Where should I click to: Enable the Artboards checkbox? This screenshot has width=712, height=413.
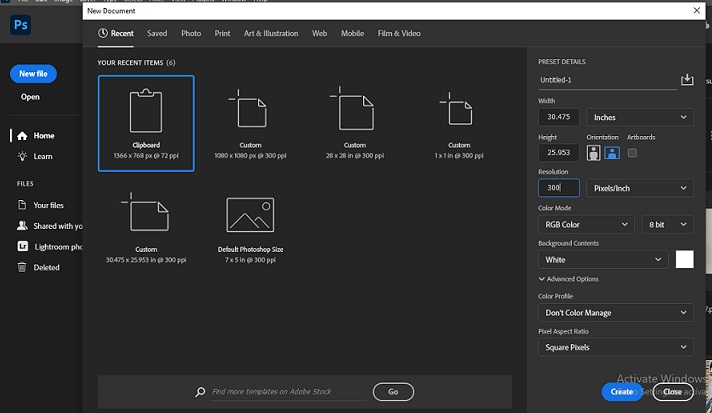[632, 153]
